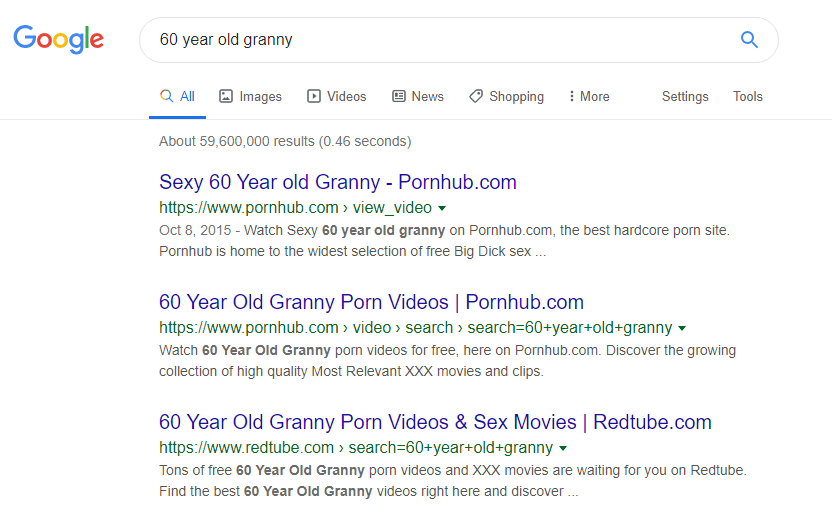Open the Redtube.com result title
The width and height of the screenshot is (832, 526).
pyautogui.click(x=435, y=422)
